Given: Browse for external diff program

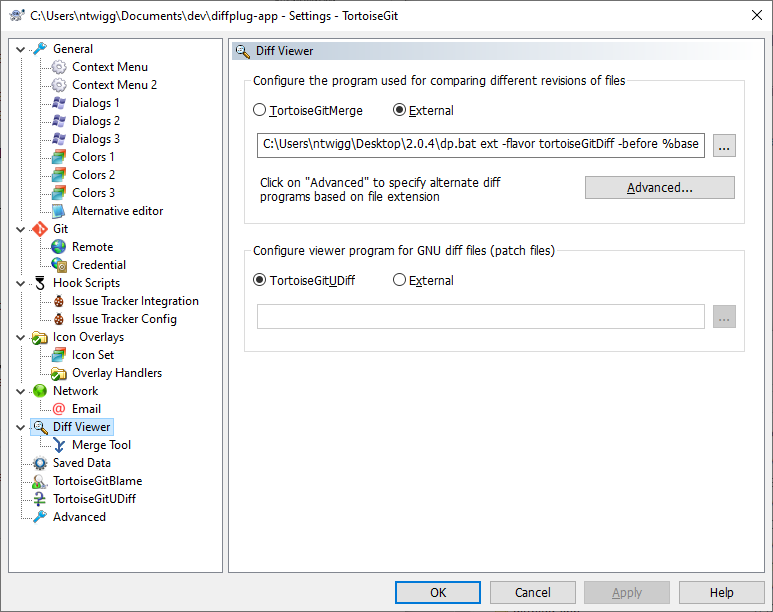Looking at the screenshot, I should (x=724, y=145).
